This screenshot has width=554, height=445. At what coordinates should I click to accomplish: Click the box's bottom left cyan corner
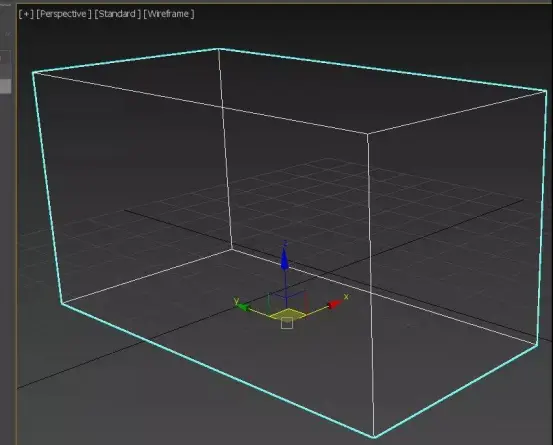(x=61, y=303)
